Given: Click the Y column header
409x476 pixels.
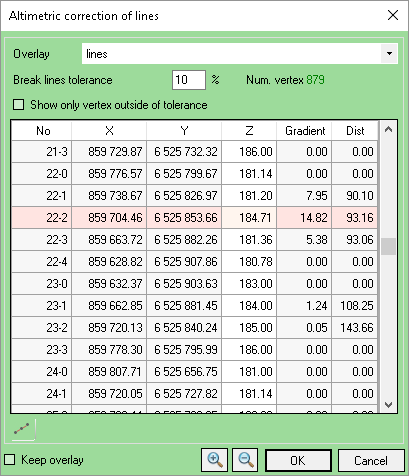Looking at the screenshot, I should (184, 131).
